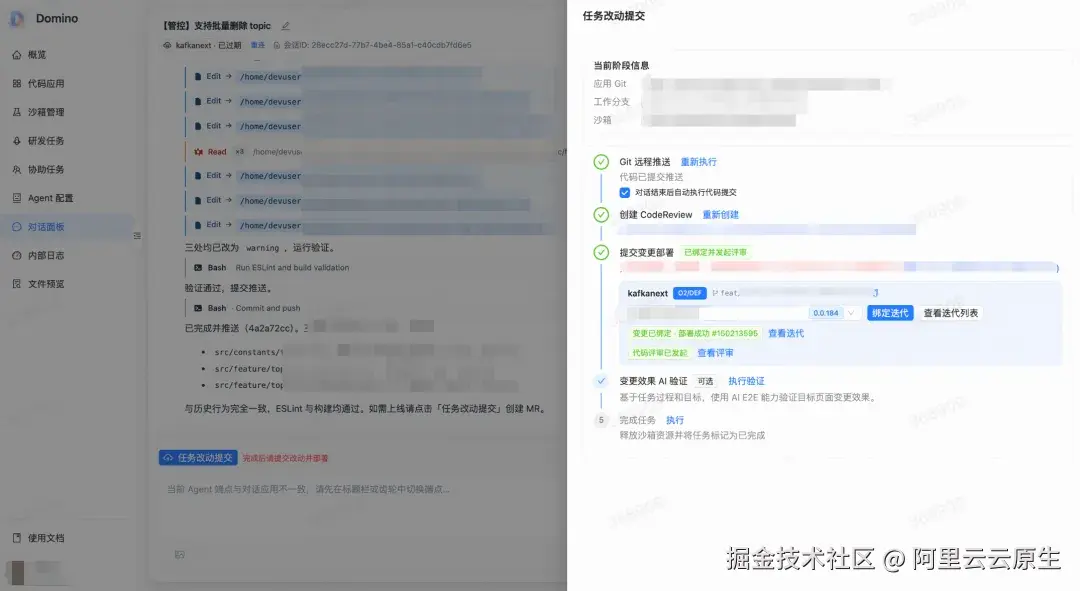Screen dimensions: 1080x591
Task: Click 重新执行 for Git 远程推送
Action: pyautogui.click(x=698, y=162)
